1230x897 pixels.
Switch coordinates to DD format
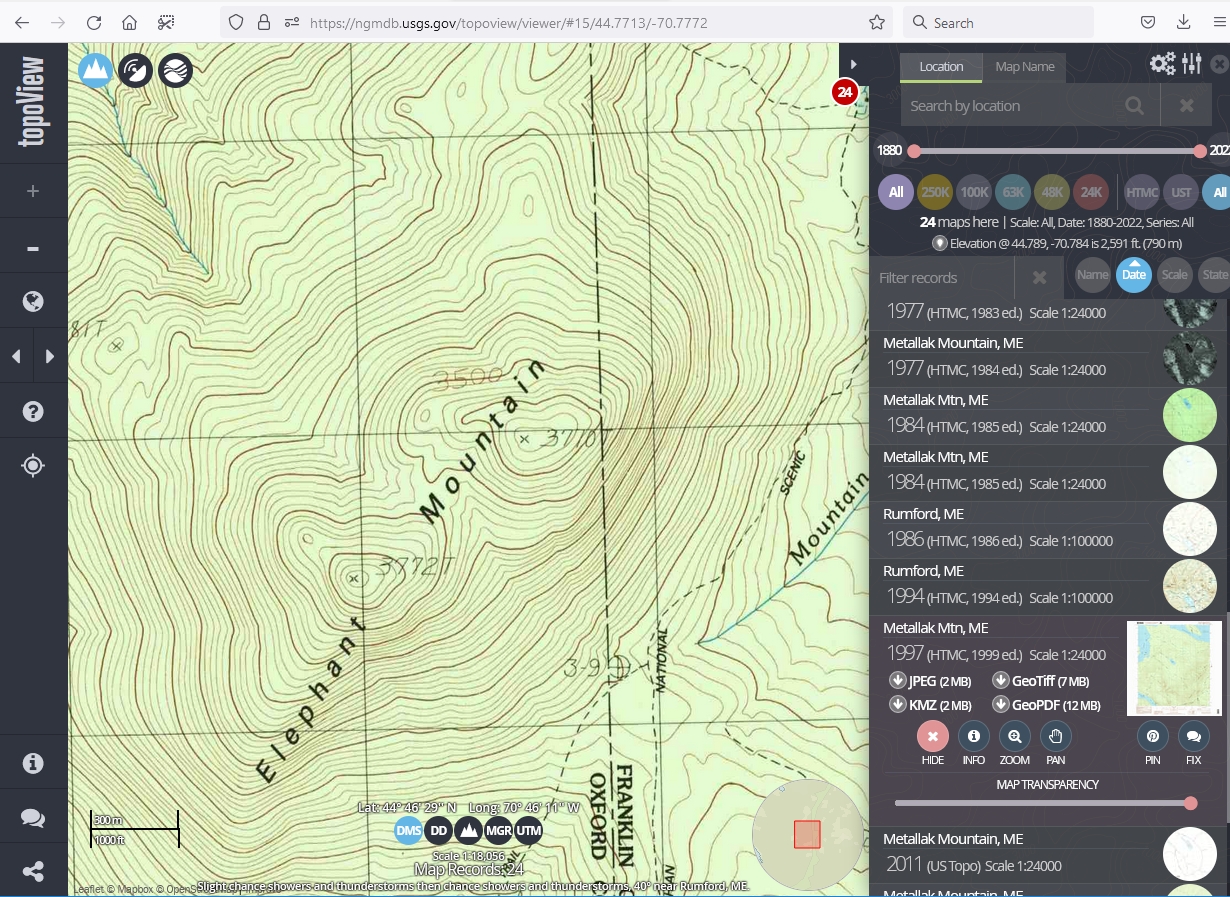point(438,830)
